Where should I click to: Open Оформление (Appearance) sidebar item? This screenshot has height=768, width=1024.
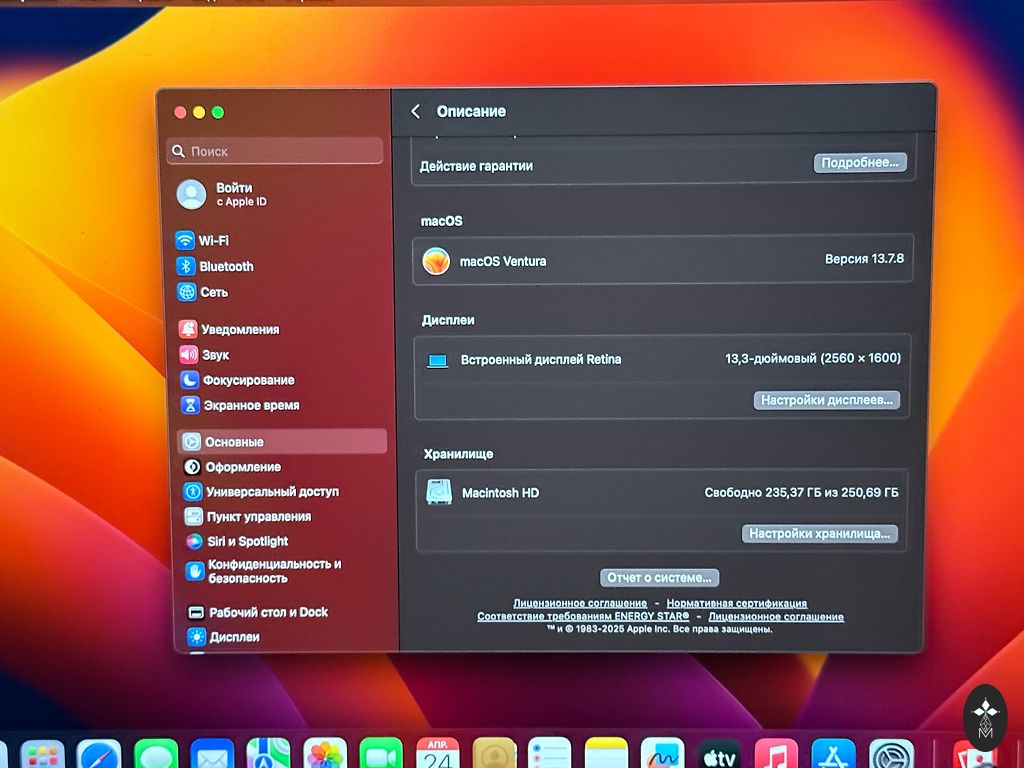(x=242, y=467)
